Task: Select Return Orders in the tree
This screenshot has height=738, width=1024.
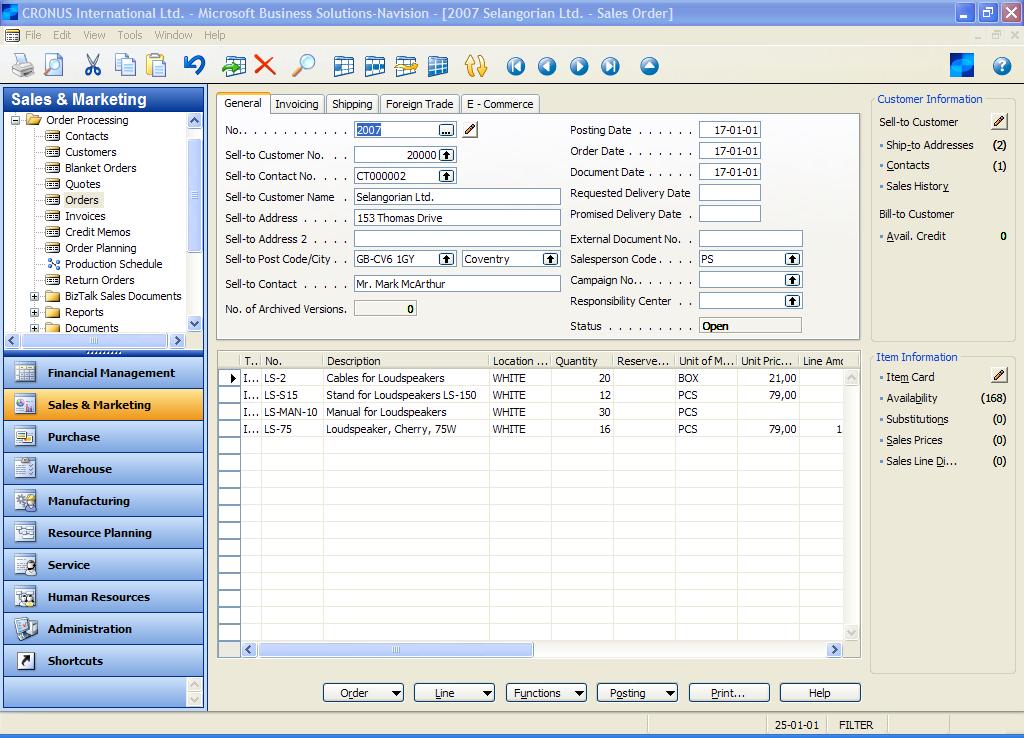Action: tap(100, 280)
